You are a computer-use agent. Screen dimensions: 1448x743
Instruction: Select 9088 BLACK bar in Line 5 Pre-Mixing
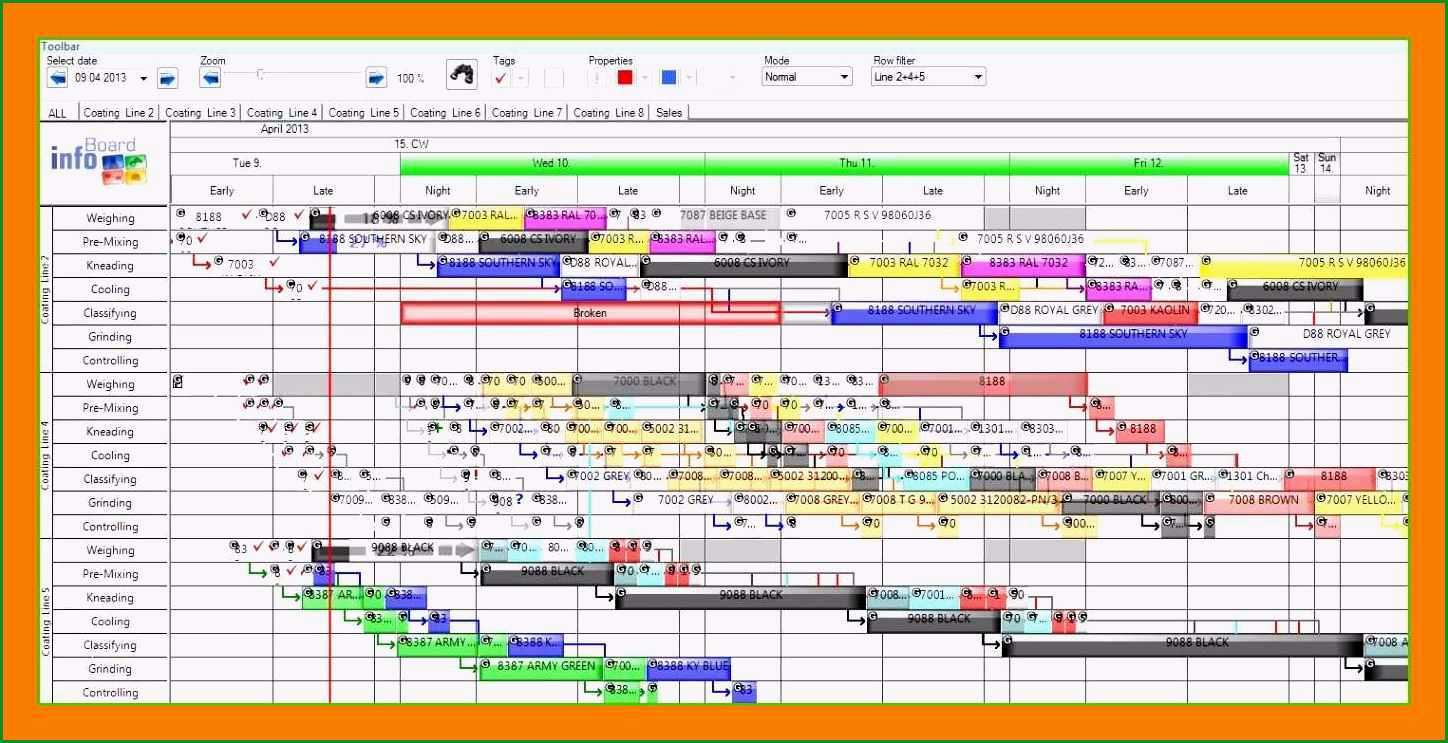547,573
